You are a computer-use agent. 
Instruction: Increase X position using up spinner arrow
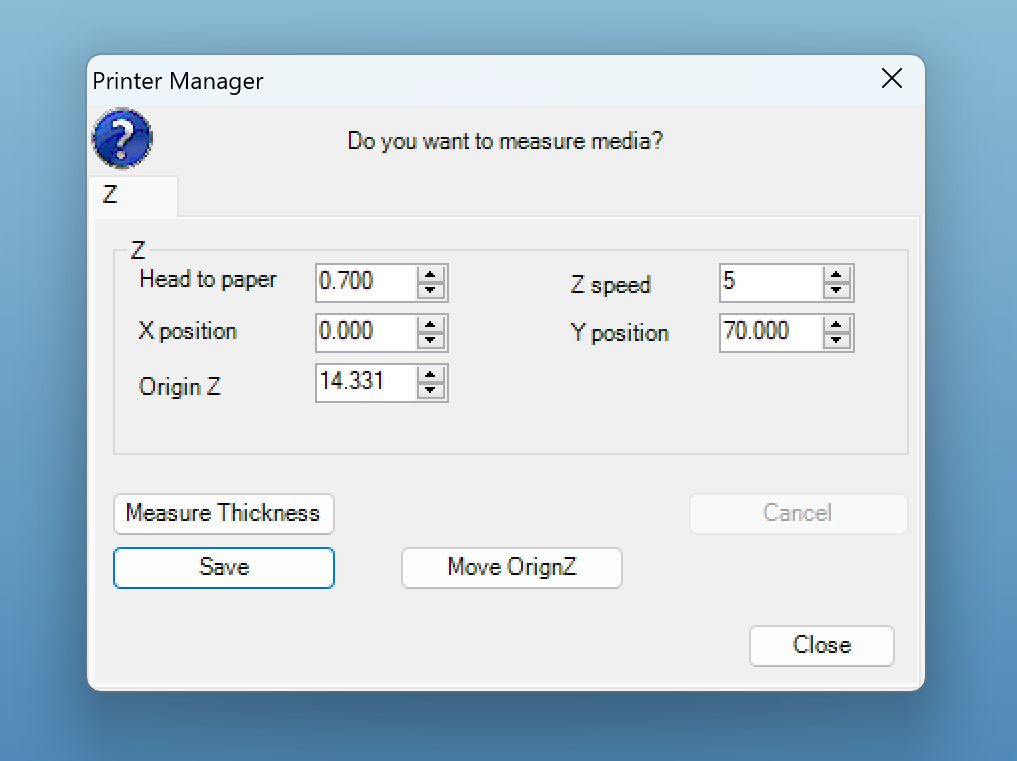[x=431, y=325]
